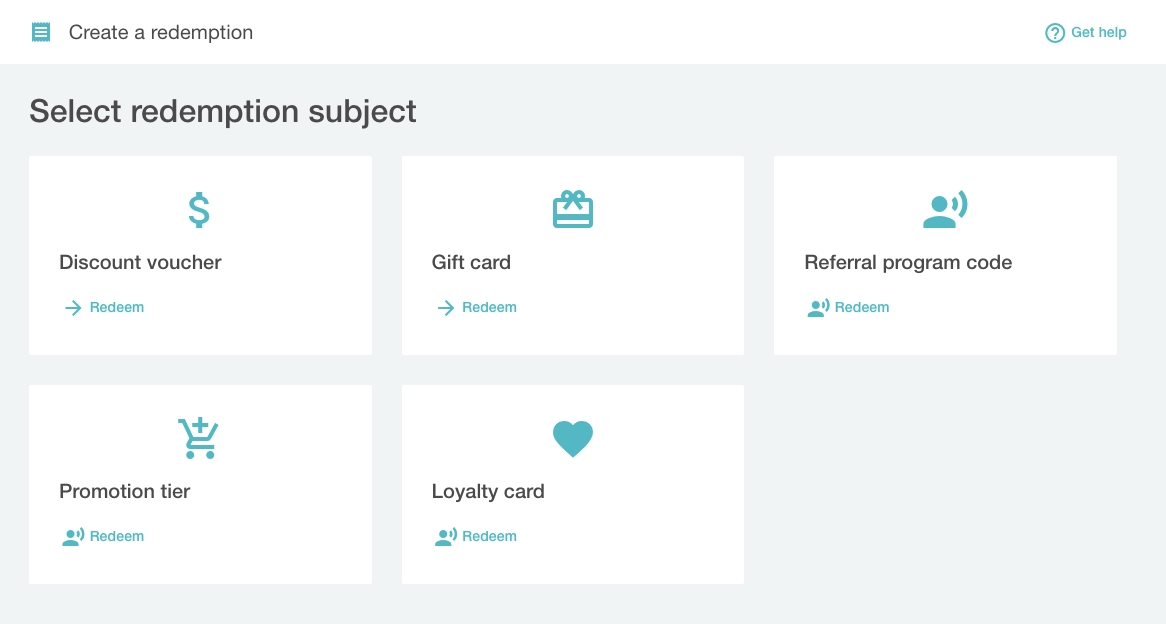Click the shopping cart Promotion tier icon
The image size is (1166, 624).
point(198,438)
